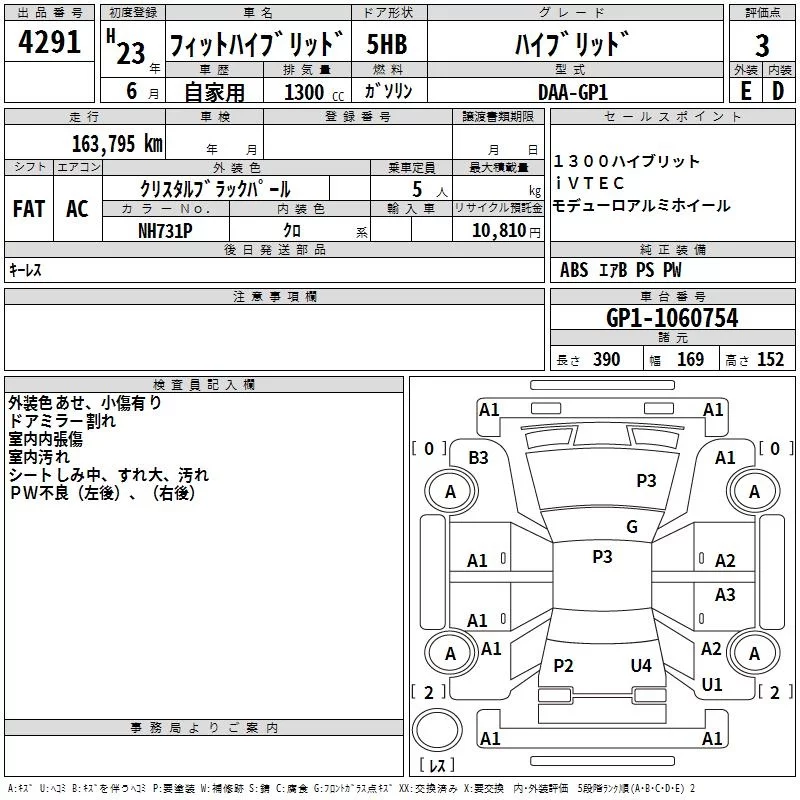Click the exterior rating "E"
This screenshot has height=800, width=800.
tap(746, 91)
